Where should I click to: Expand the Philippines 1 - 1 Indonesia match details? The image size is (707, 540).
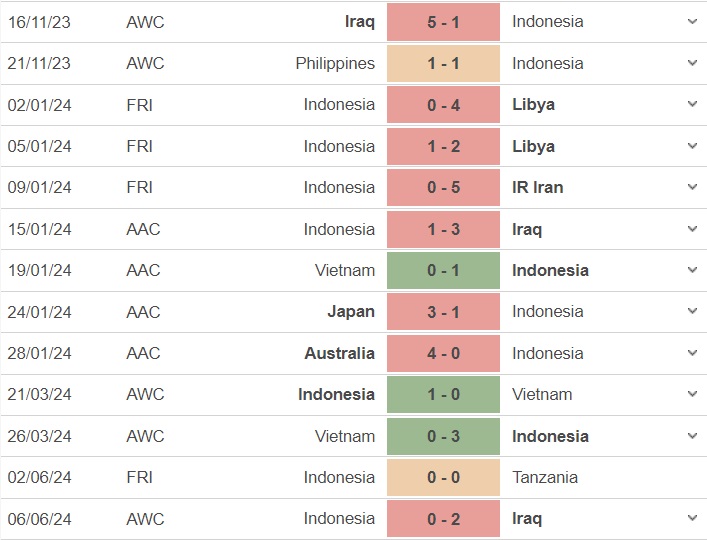click(692, 63)
